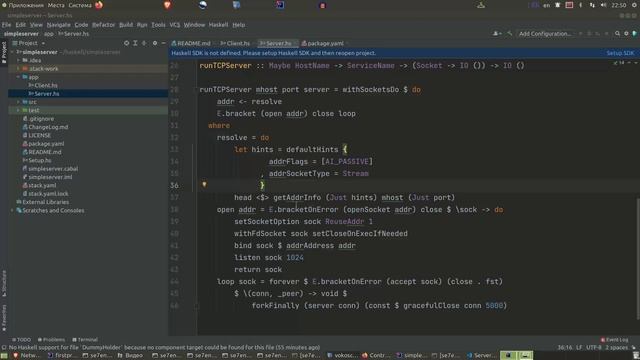Viewport: 640px width, 360px height.
Task: Click the inspections warning count widget
Action: [x=620, y=63]
